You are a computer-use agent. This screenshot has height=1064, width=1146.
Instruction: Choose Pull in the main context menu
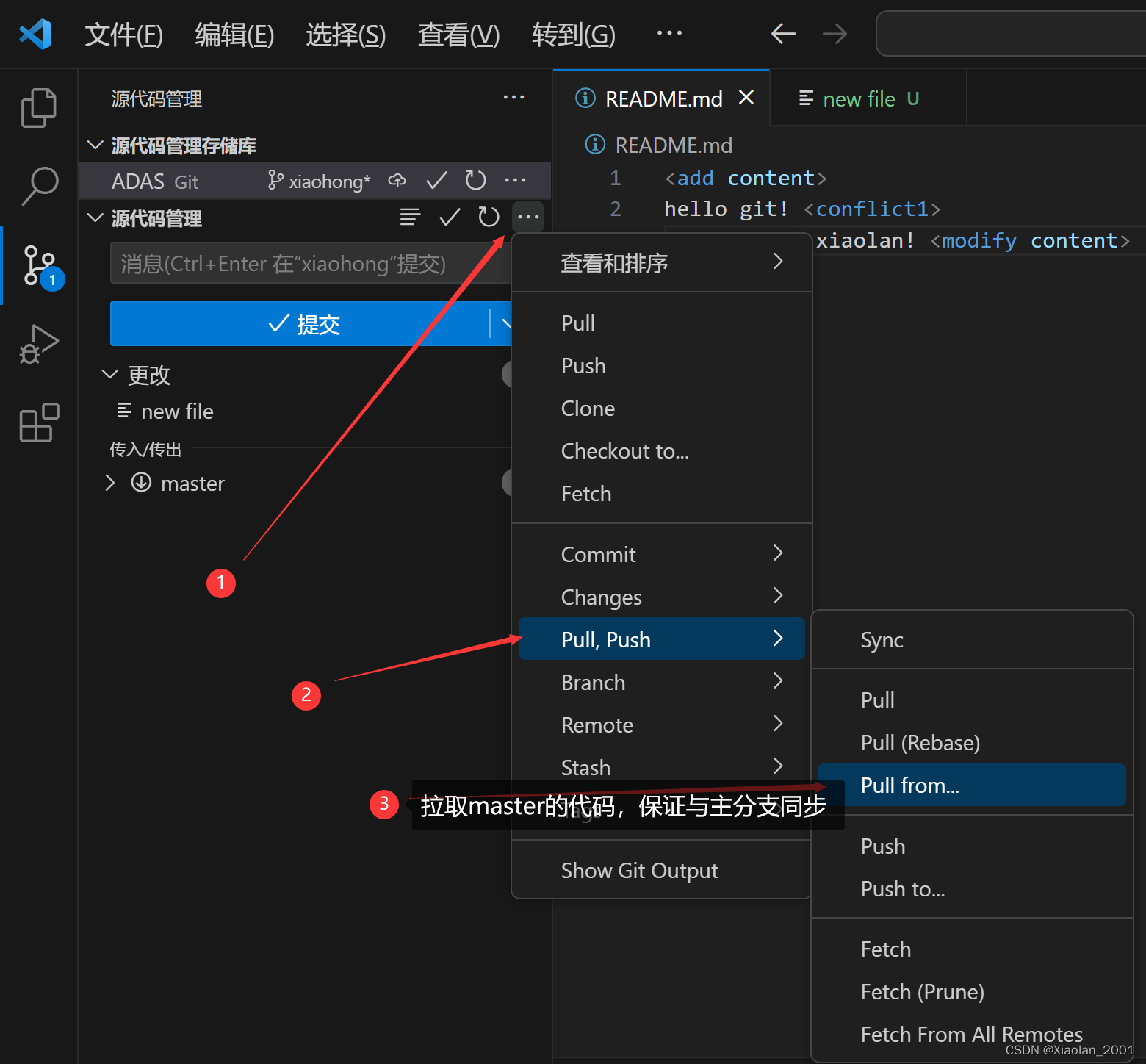661,323
